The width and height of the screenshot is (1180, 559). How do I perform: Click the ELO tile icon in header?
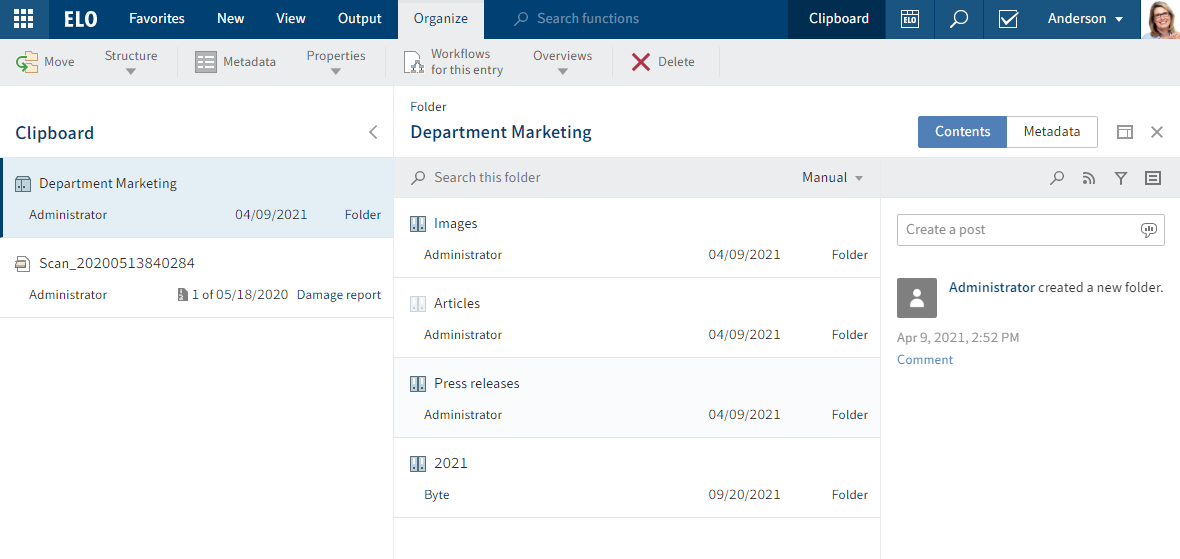point(909,19)
